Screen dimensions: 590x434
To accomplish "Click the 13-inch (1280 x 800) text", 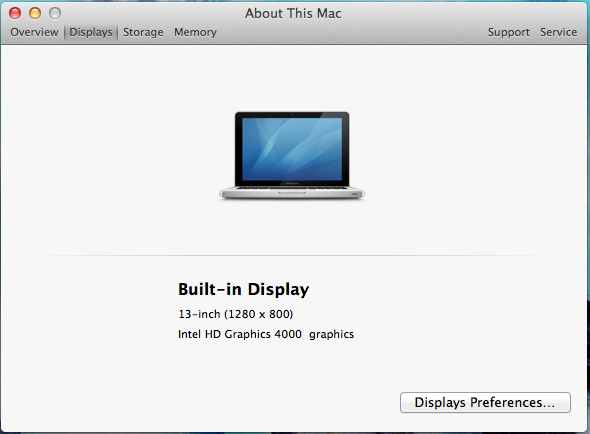I will (236, 314).
